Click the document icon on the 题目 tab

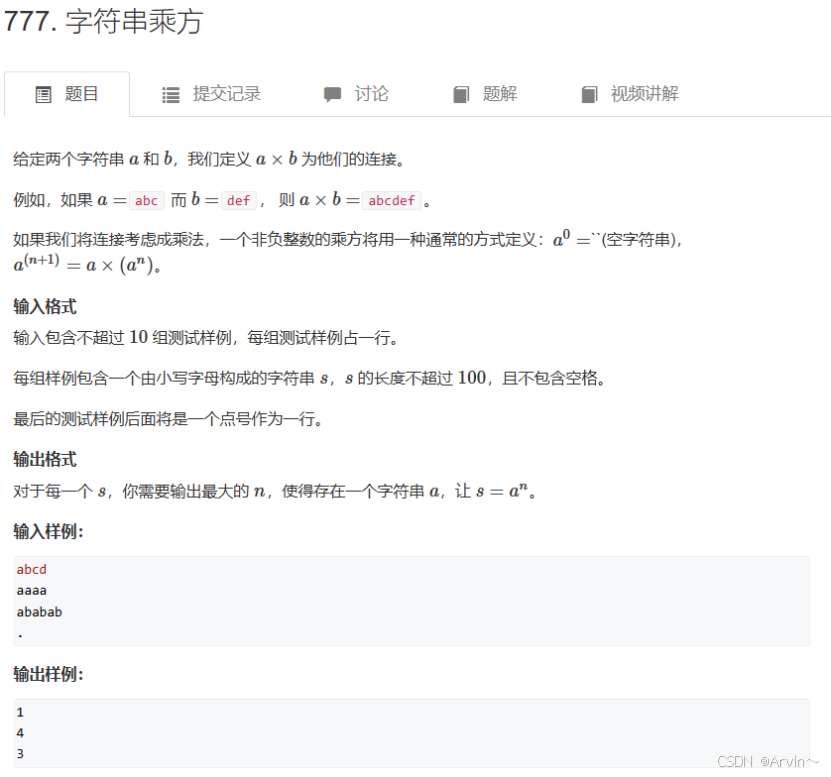43,93
